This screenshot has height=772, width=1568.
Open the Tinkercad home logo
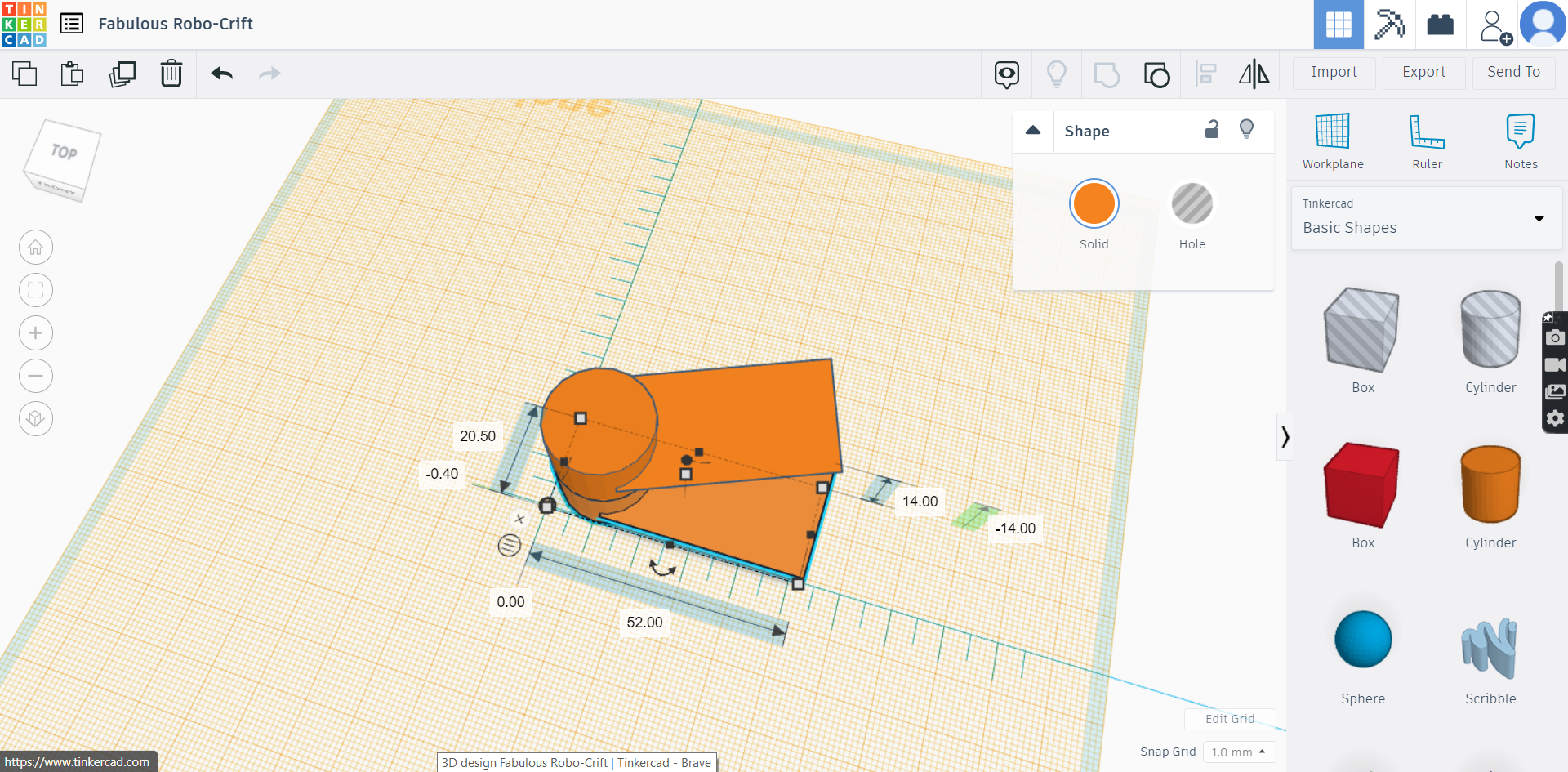(24, 25)
